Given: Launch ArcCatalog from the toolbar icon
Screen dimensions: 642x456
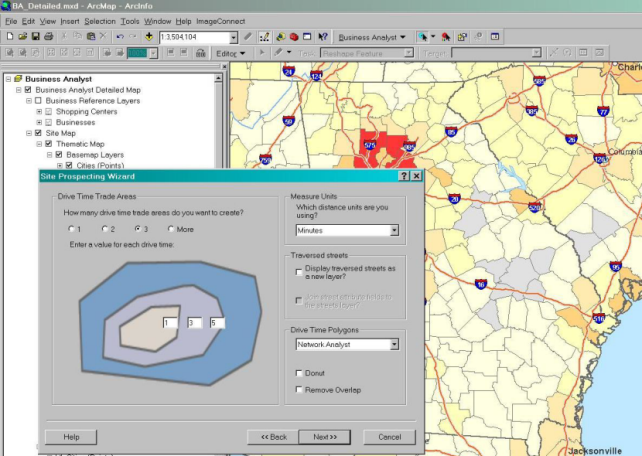Looking at the screenshot, I should 280,37.
